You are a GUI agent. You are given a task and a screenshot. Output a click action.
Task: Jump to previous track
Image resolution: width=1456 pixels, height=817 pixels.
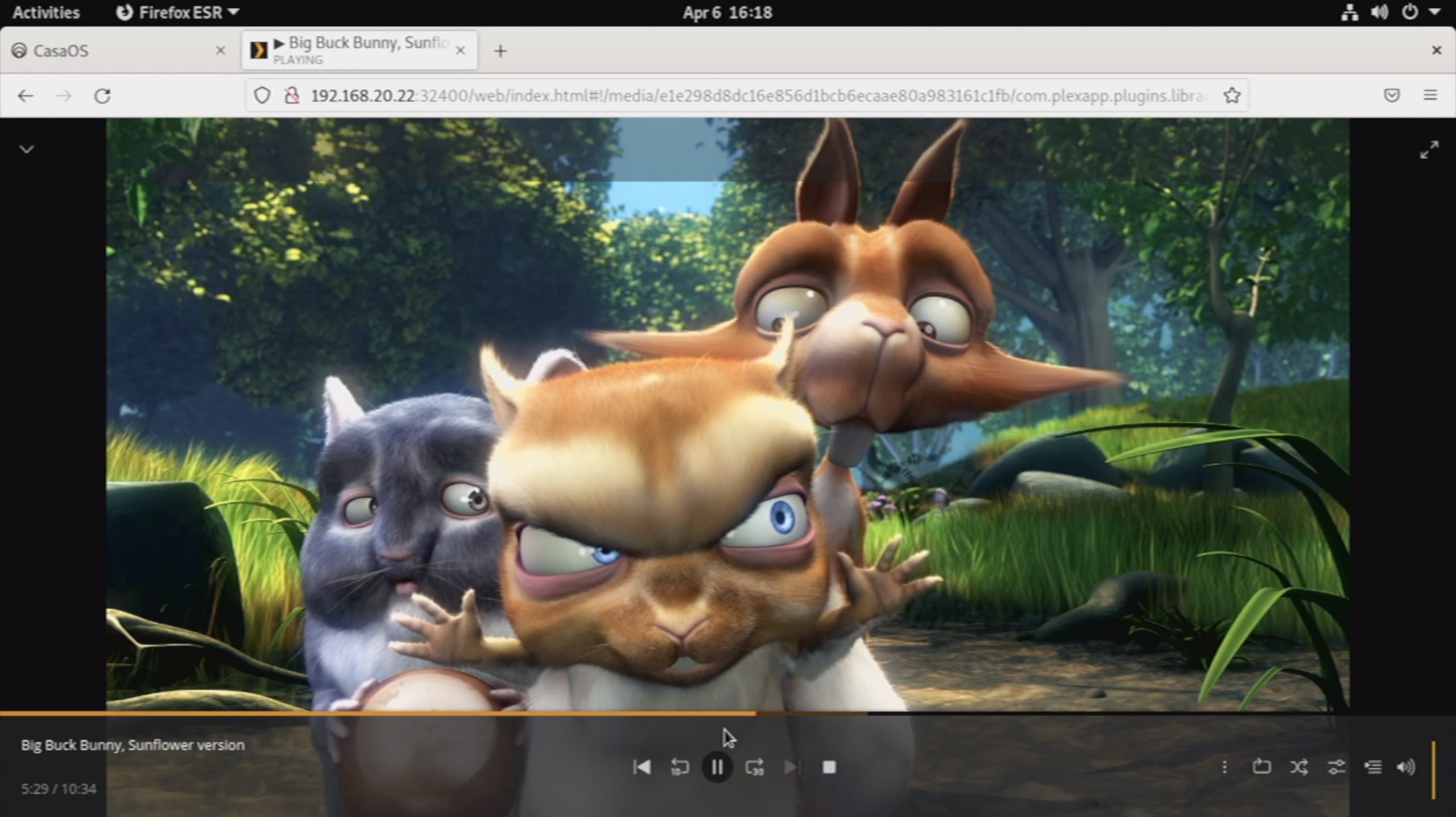(642, 767)
